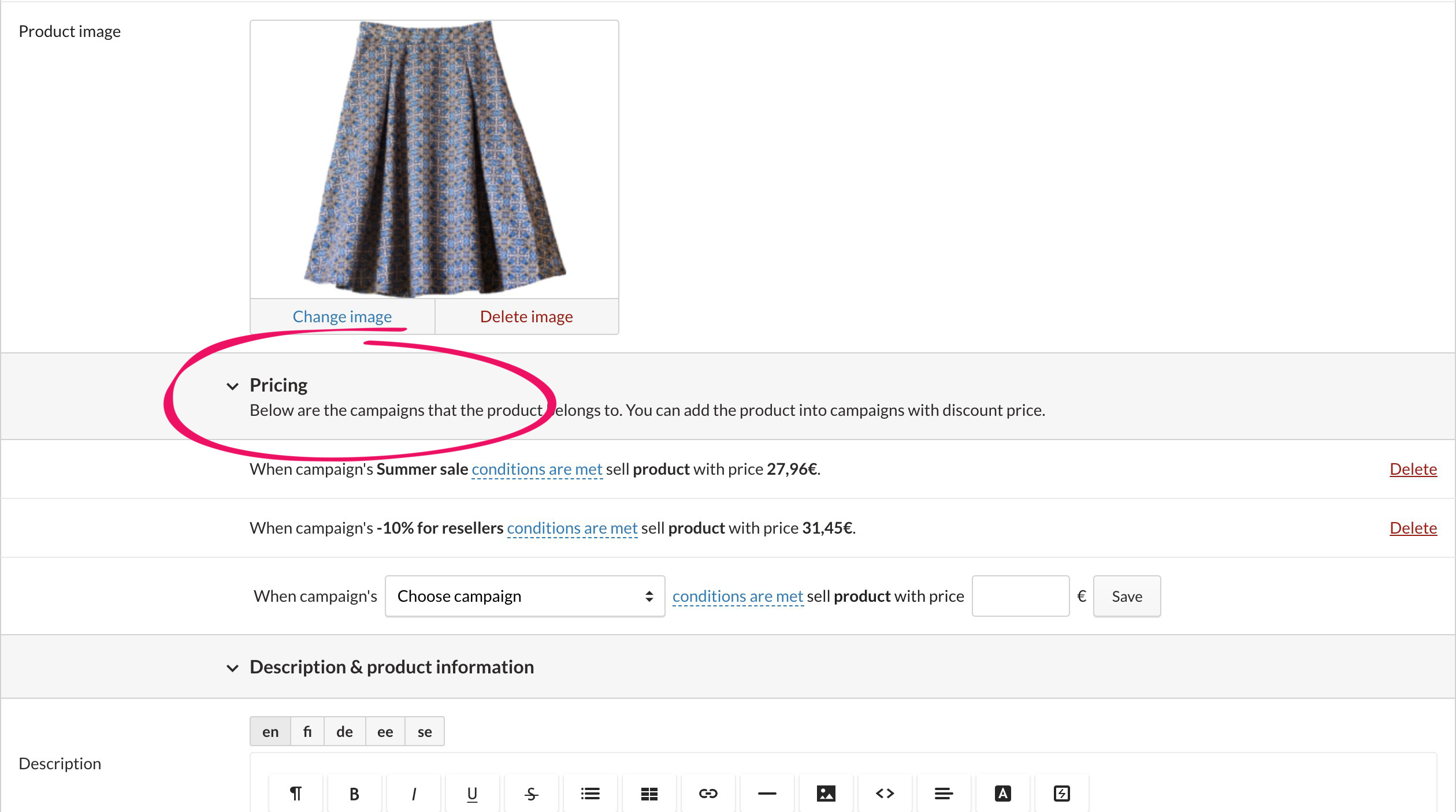The width and height of the screenshot is (1456, 812).
Task: Click the last editor toolbar icon with bolt
Action: point(1062,794)
